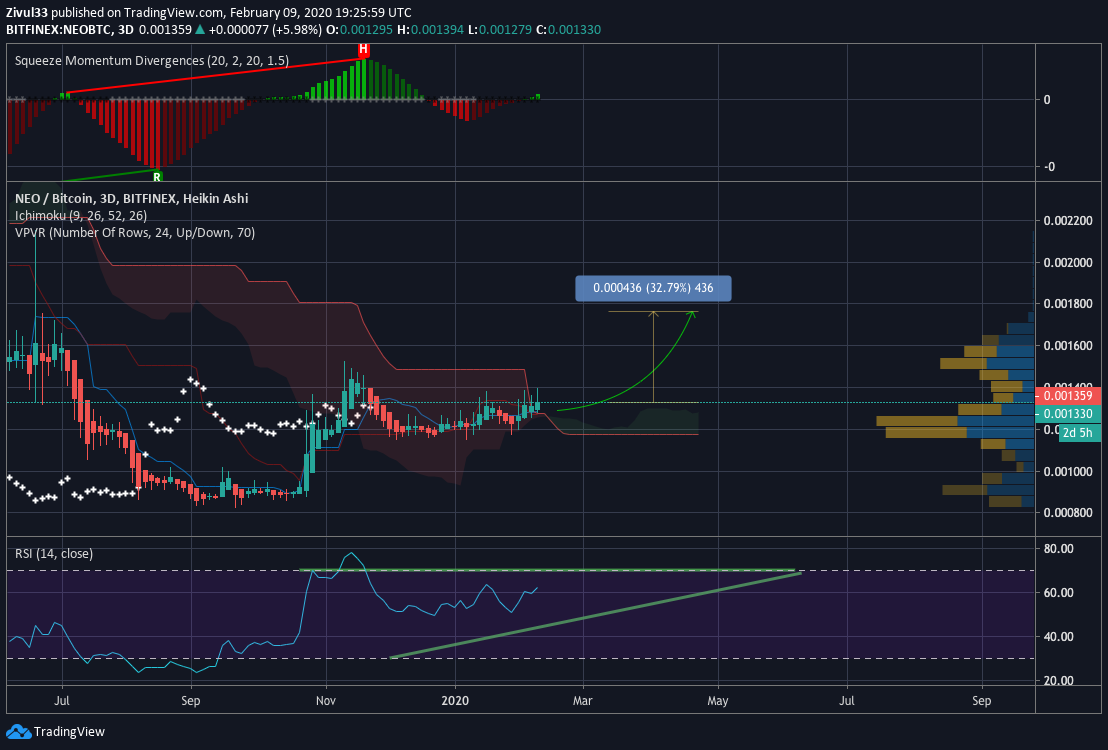Click the red 0.001359 price tag

pos(1068,396)
